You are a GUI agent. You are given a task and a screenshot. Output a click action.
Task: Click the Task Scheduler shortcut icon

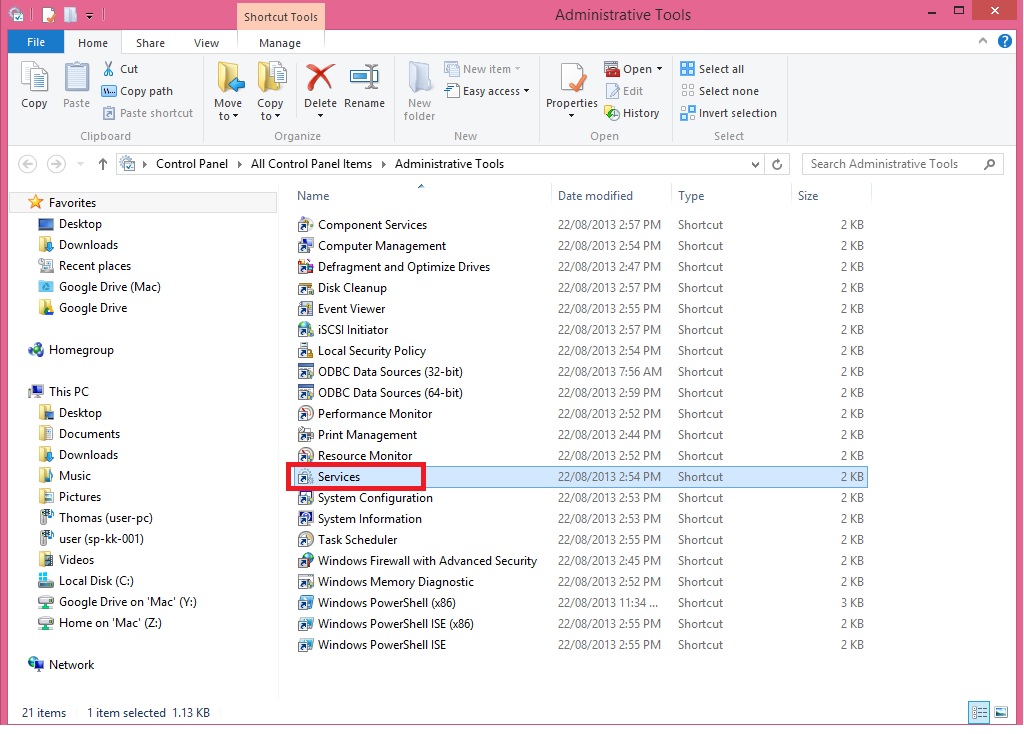pyautogui.click(x=306, y=540)
